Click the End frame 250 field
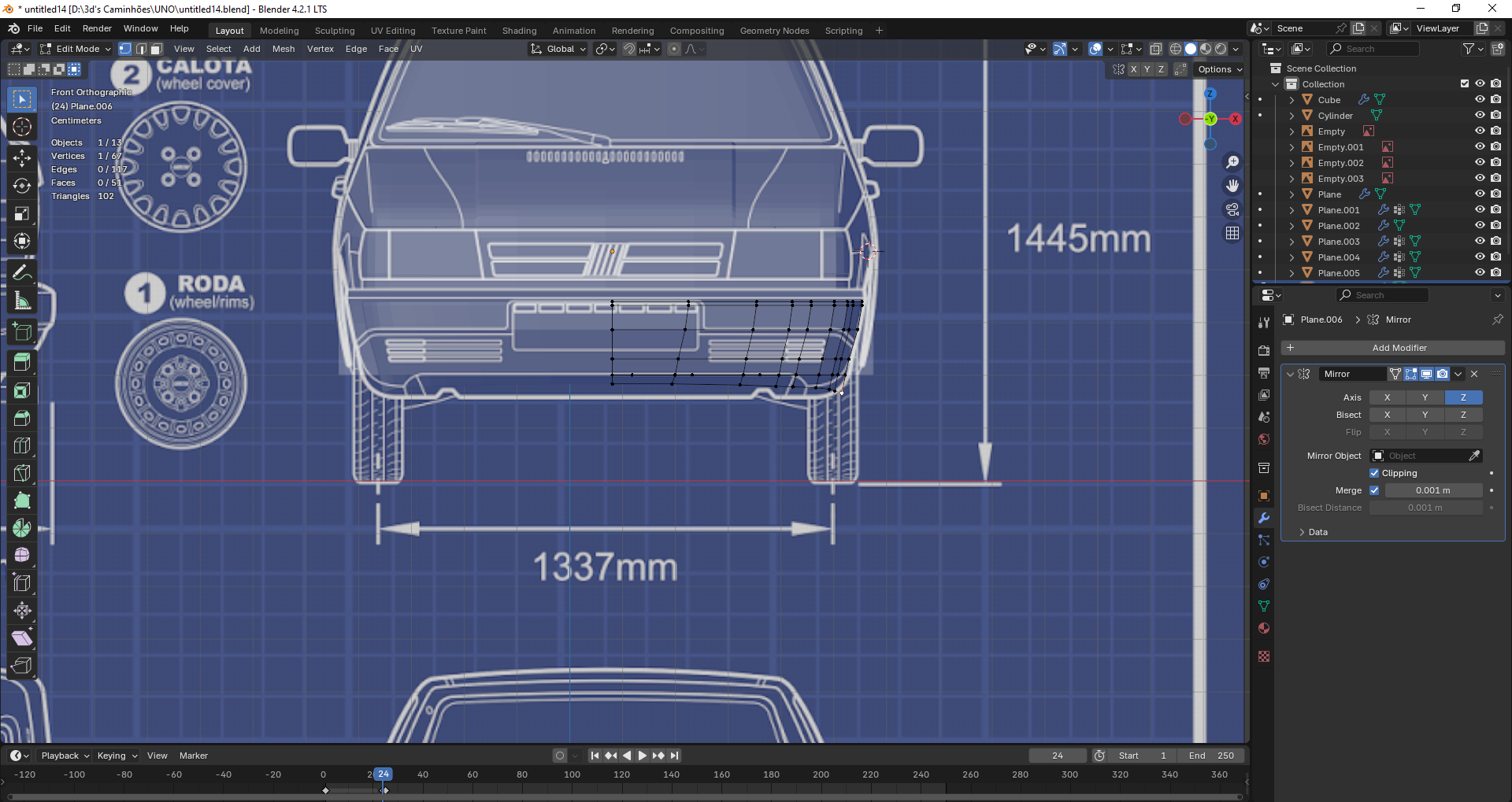Viewport: 1512px width, 802px height. click(1211, 756)
